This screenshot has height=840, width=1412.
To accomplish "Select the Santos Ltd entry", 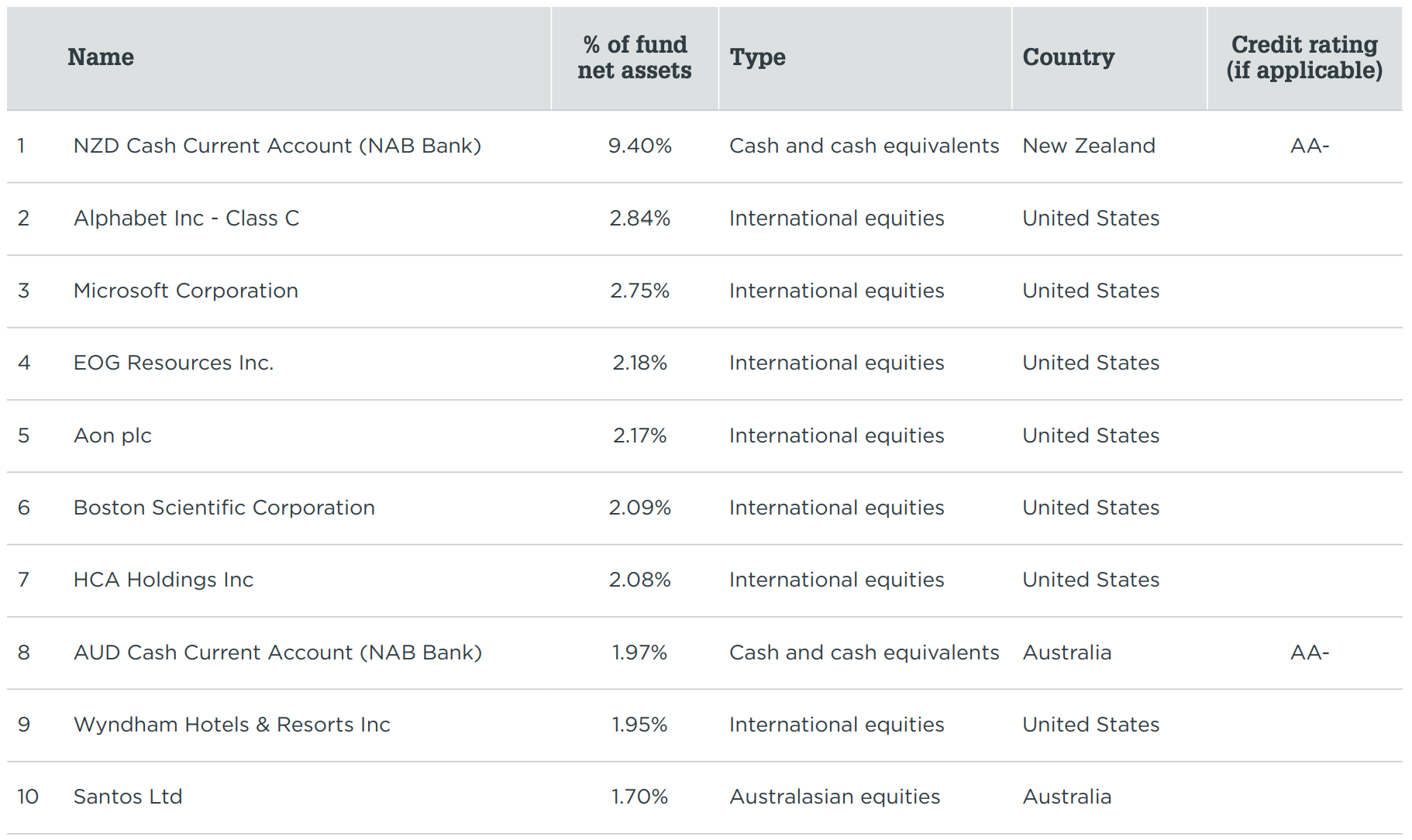I will 128,797.
